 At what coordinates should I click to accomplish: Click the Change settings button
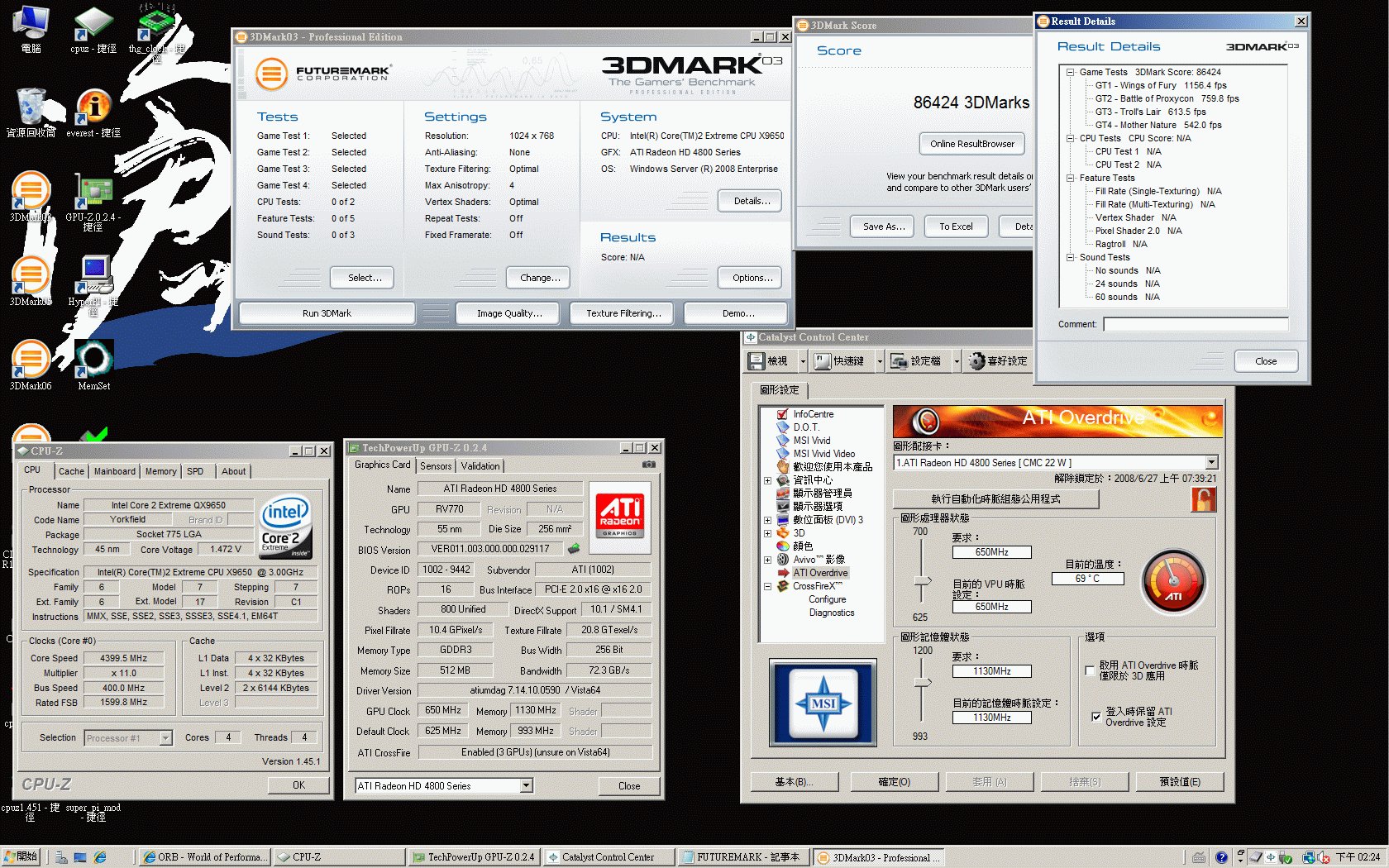pyautogui.click(x=539, y=278)
